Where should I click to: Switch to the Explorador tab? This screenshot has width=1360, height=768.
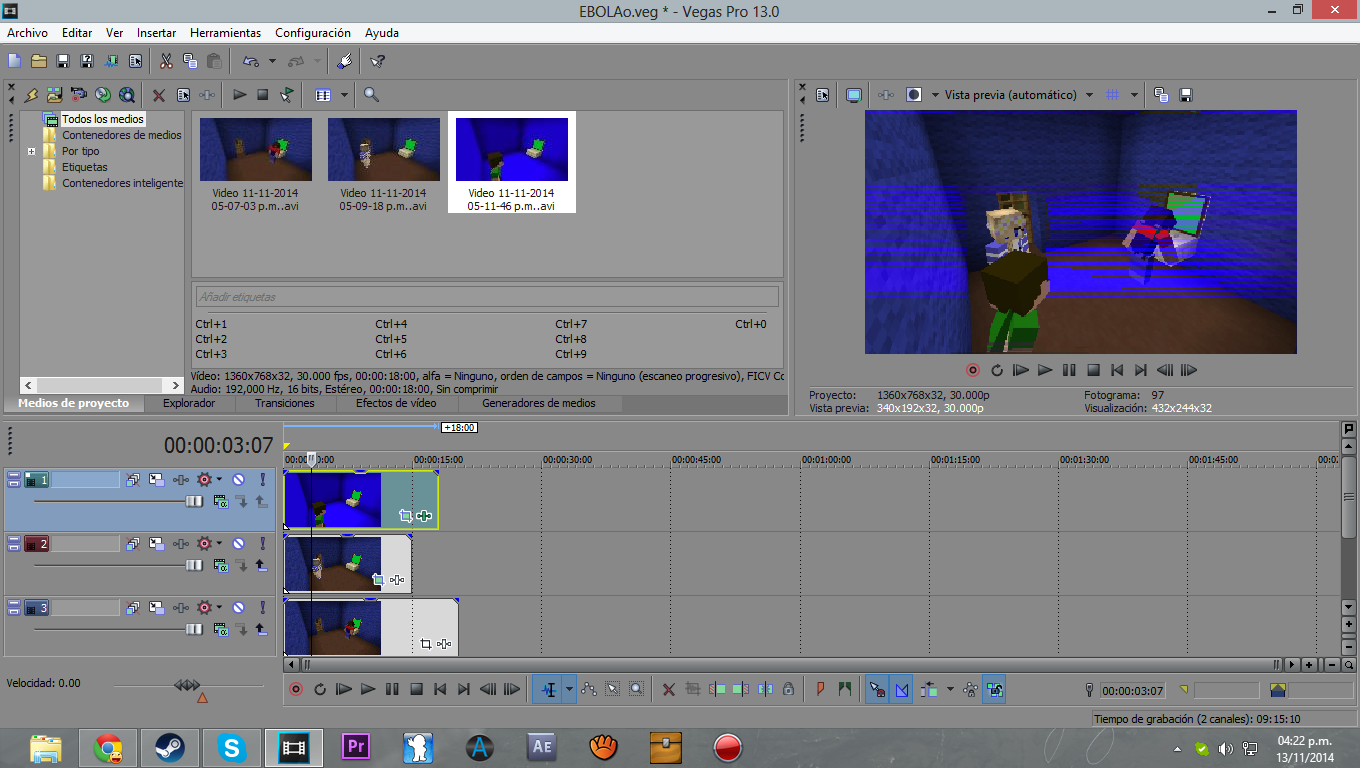tap(189, 403)
